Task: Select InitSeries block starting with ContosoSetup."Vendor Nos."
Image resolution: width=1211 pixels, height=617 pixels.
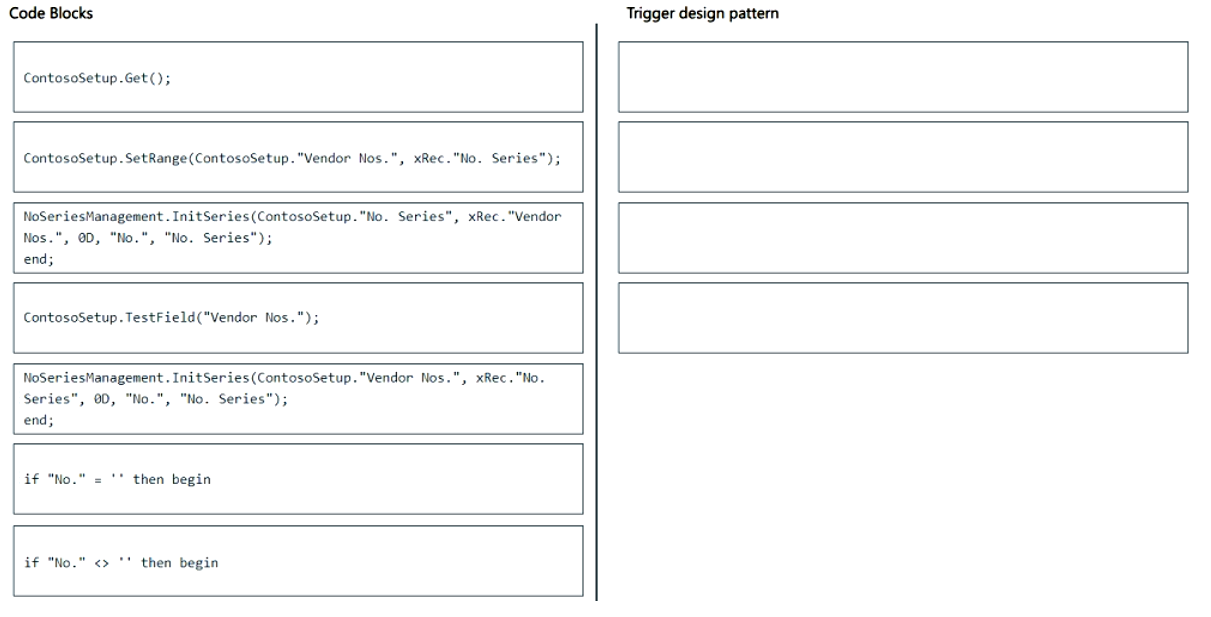Action: [297, 398]
